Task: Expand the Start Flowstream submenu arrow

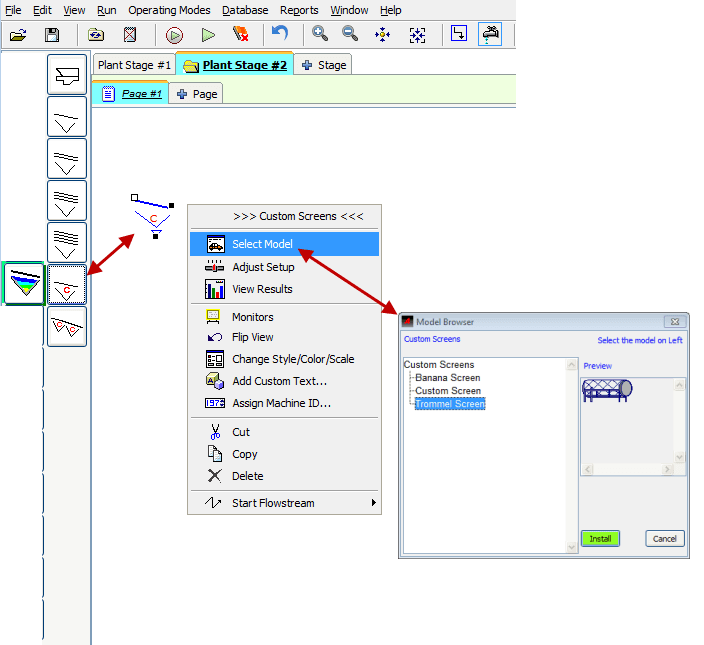Action: [x=374, y=502]
